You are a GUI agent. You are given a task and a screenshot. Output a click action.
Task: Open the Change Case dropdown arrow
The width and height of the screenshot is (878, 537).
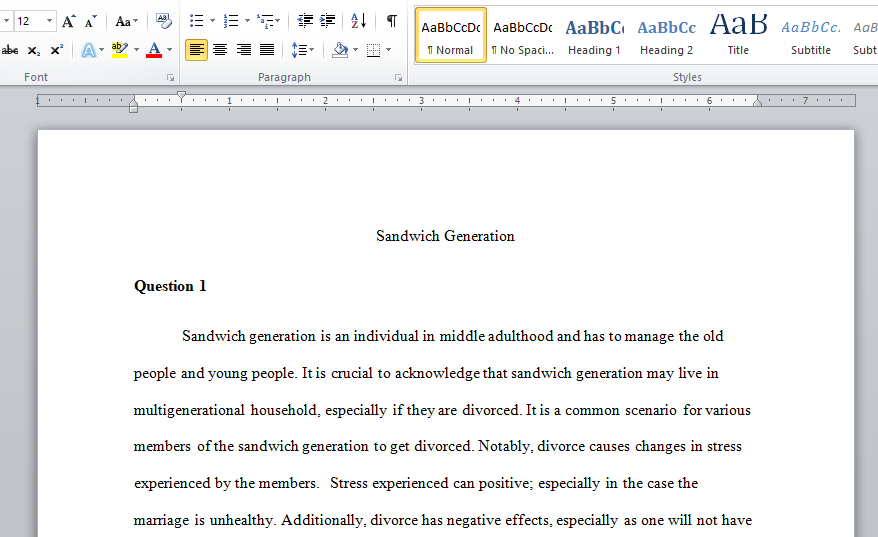point(136,21)
